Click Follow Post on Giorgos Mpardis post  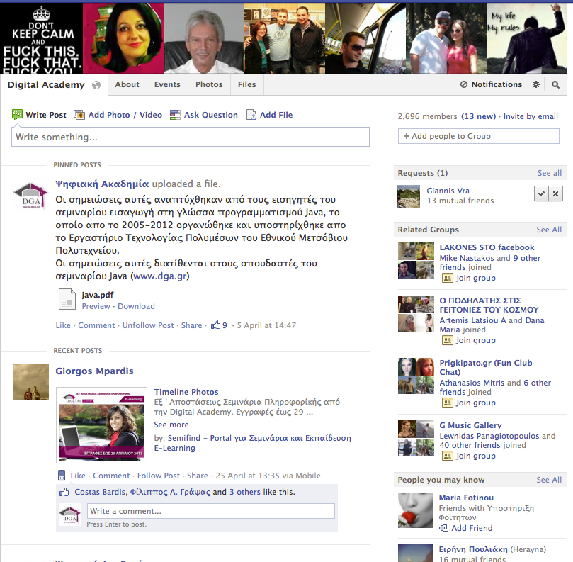tap(159, 475)
